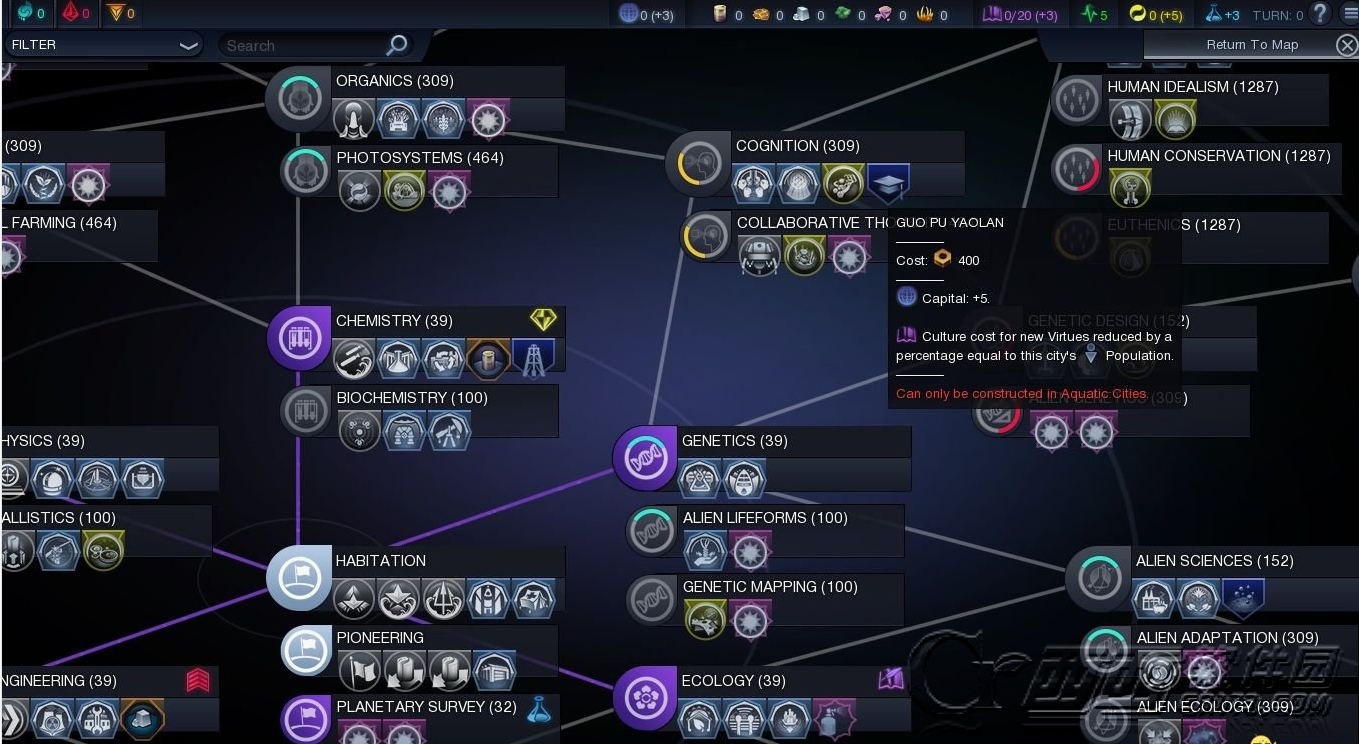
Task: Click the GENETIC MAPPING (100) label
Action: click(770, 587)
